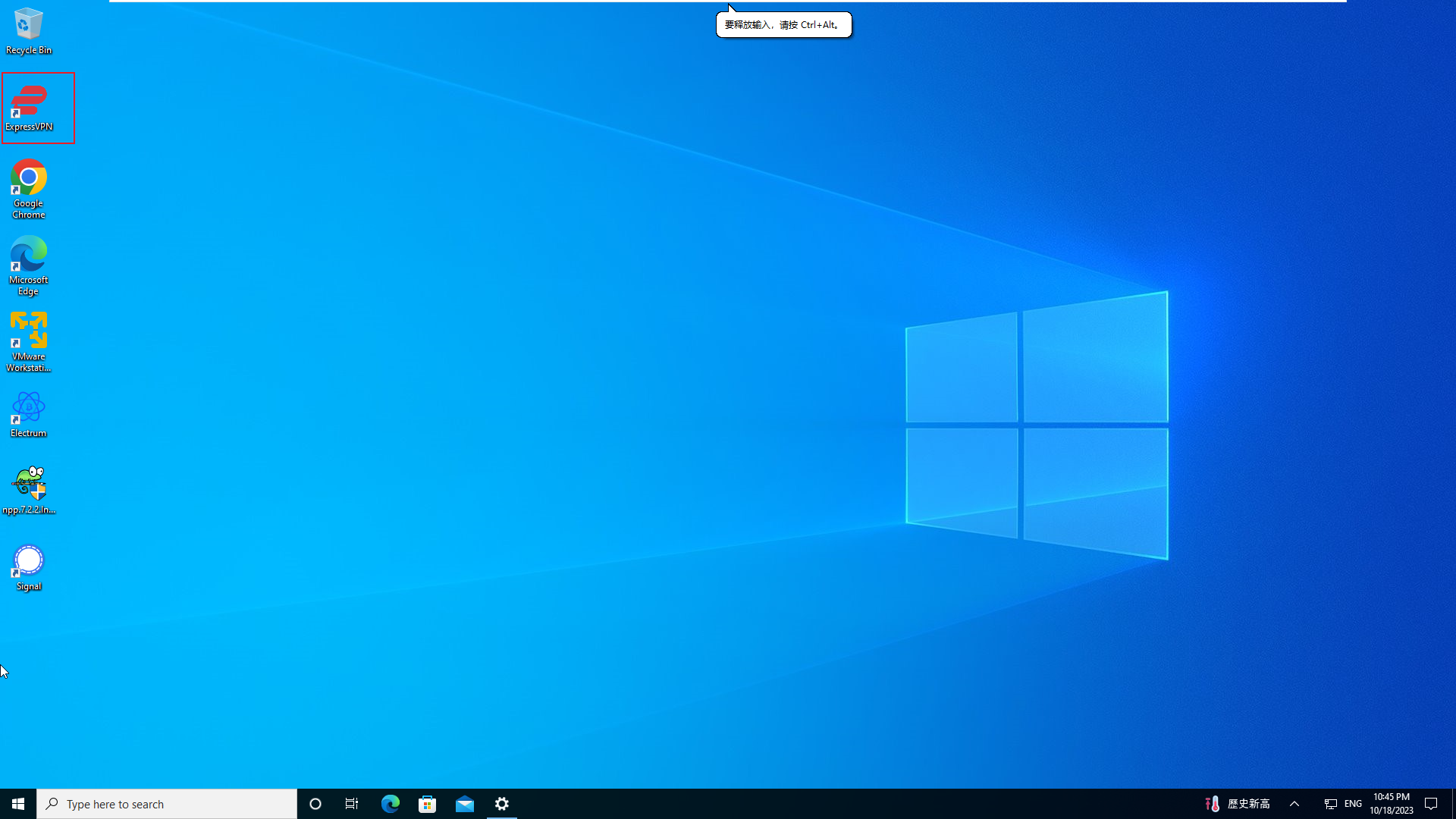Expand the hidden system tray icons
This screenshot has width=1456, height=819.
point(1294,804)
